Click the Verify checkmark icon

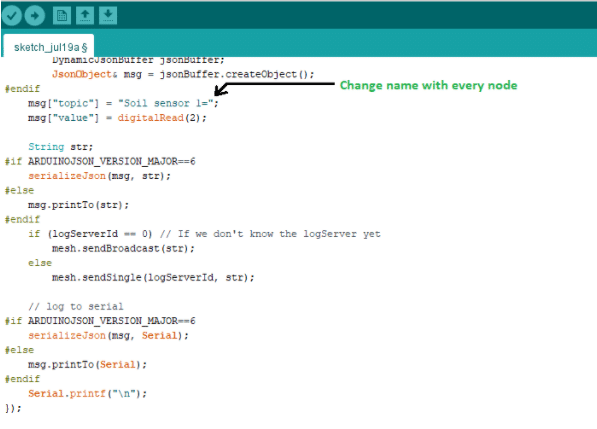click(11, 16)
